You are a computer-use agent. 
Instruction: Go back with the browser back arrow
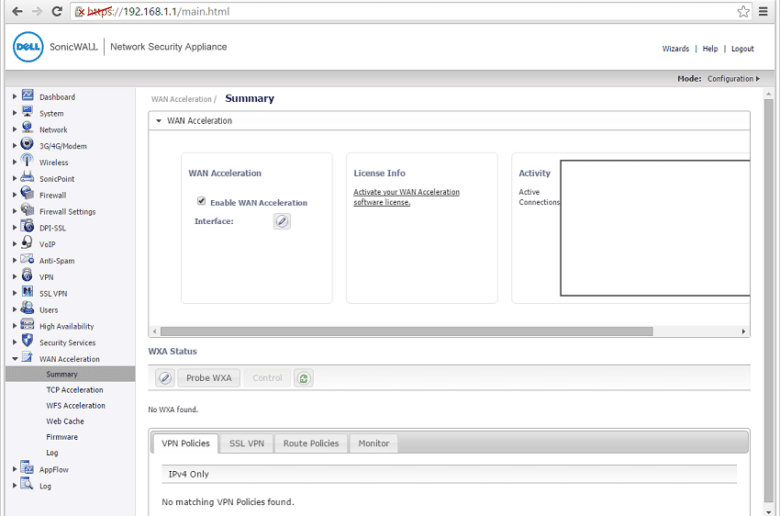tap(17, 11)
